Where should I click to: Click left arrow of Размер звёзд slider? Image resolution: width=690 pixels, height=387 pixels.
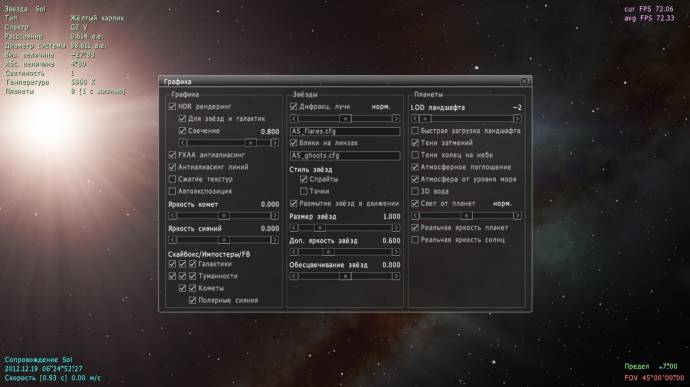(x=294, y=228)
